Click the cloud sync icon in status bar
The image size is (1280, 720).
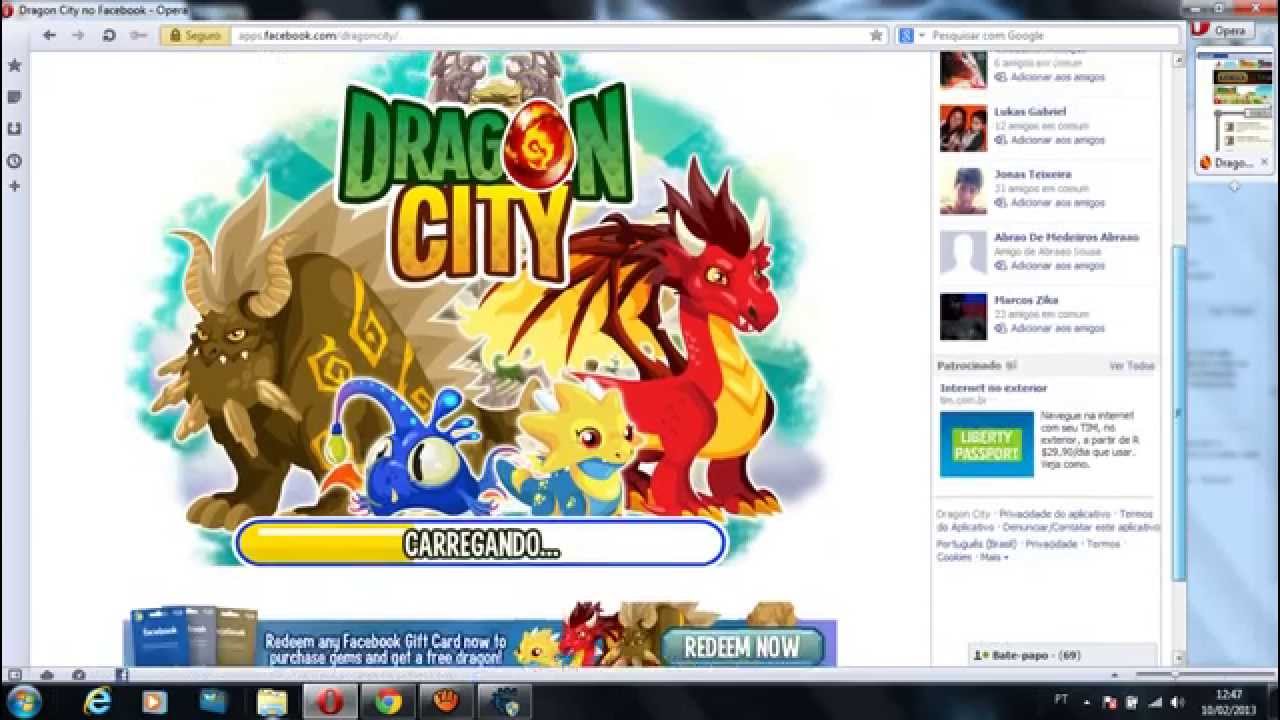46,675
